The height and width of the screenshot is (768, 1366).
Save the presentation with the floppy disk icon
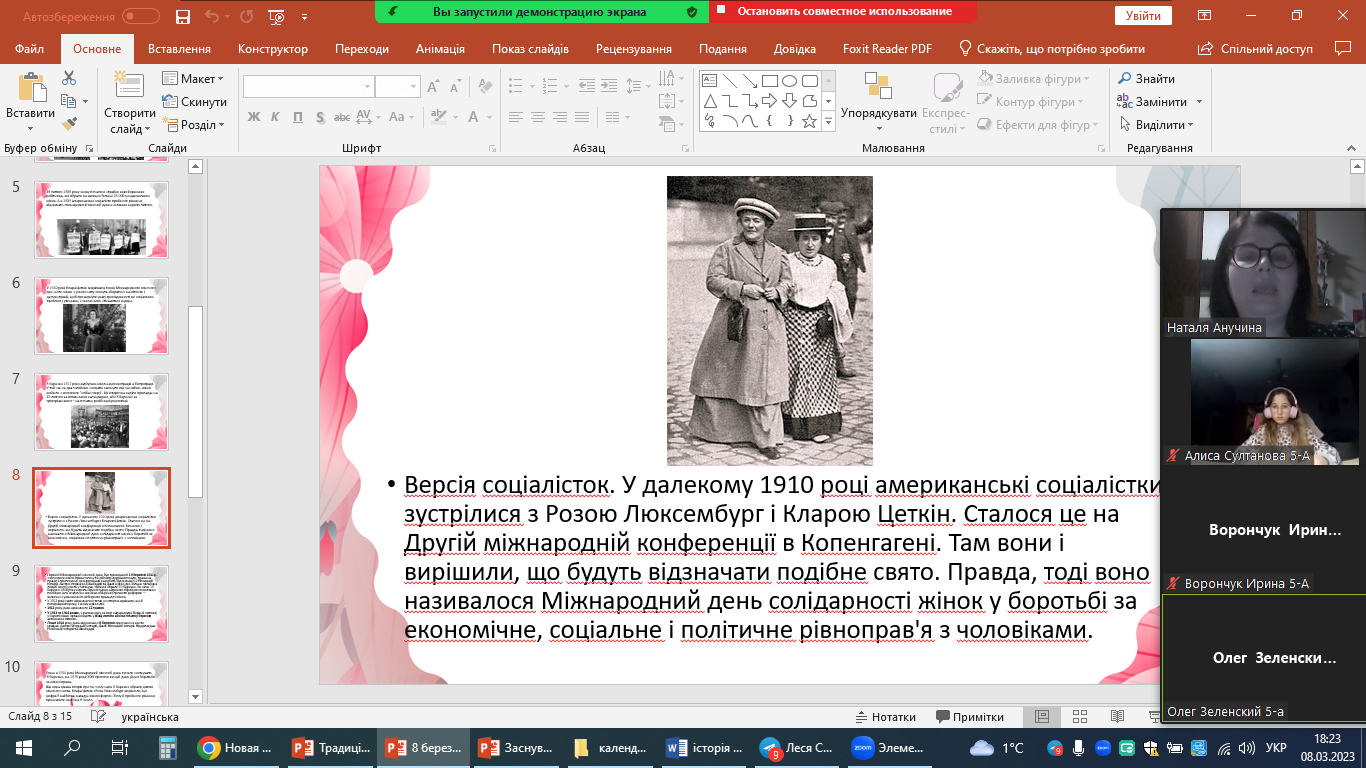coord(182,16)
